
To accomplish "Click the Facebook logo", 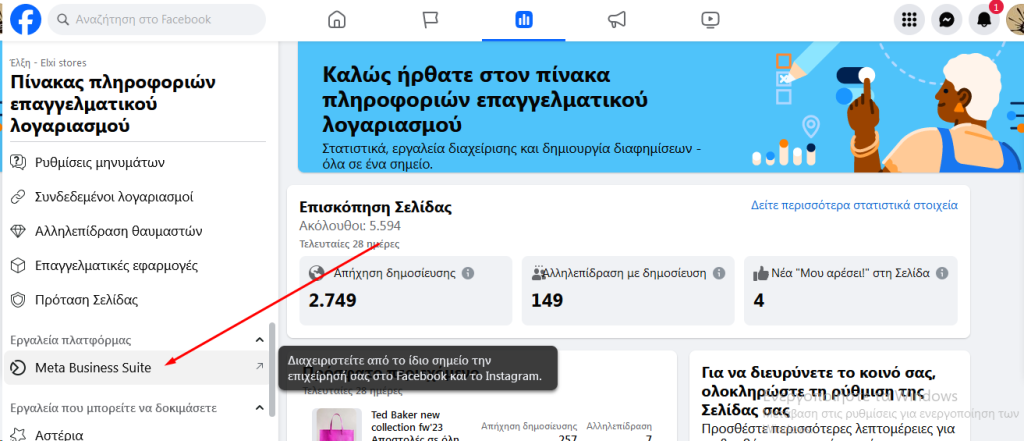I will click(x=25, y=20).
